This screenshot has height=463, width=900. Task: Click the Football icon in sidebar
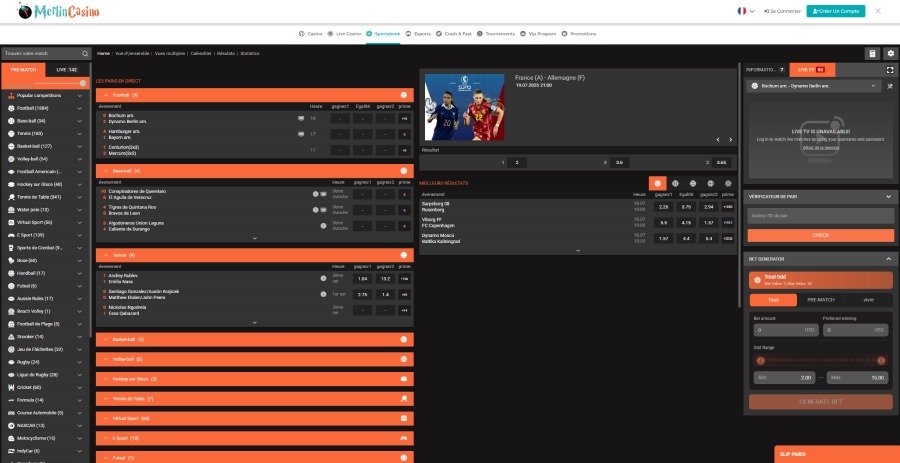(x=11, y=108)
